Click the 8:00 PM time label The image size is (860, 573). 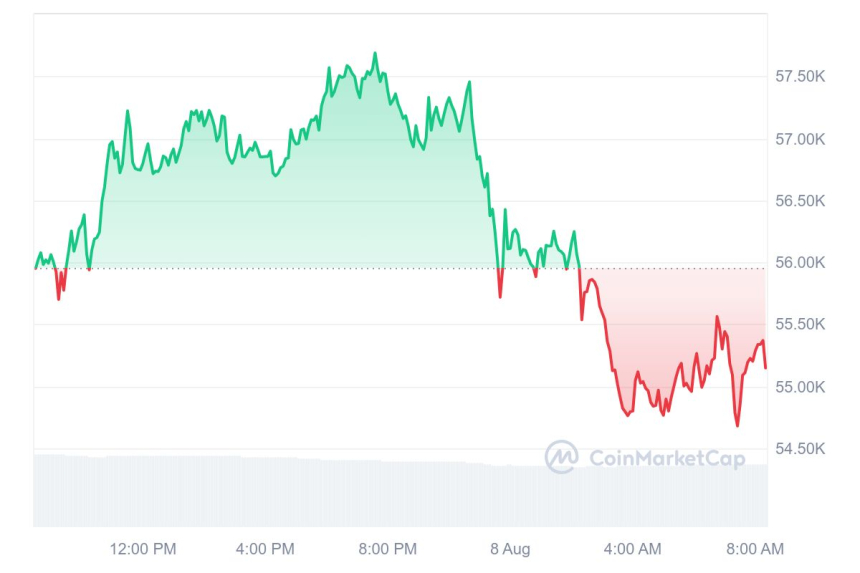pyautogui.click(x=387, y=549)
